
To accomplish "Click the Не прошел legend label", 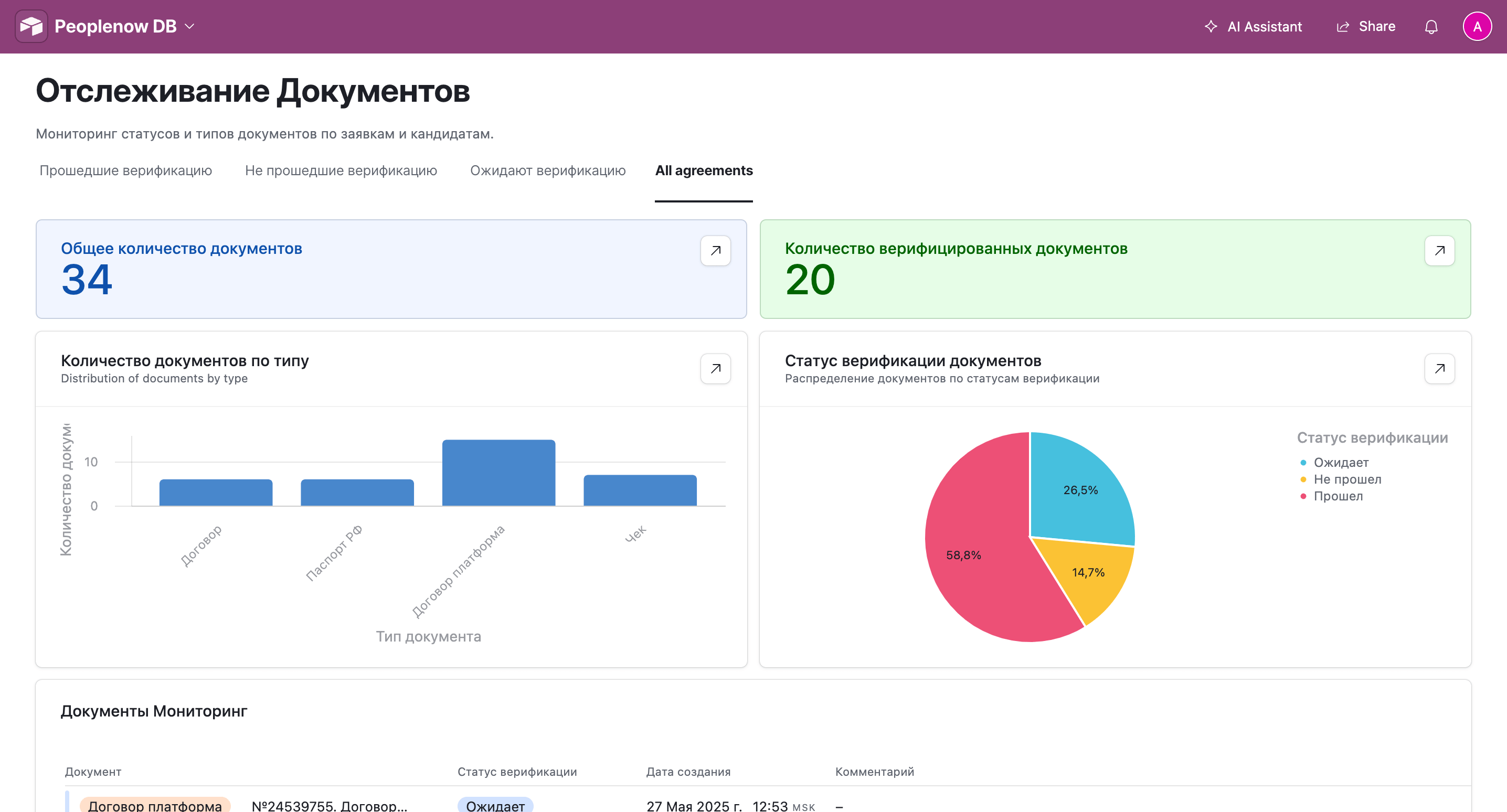I will pos(1347,480).
